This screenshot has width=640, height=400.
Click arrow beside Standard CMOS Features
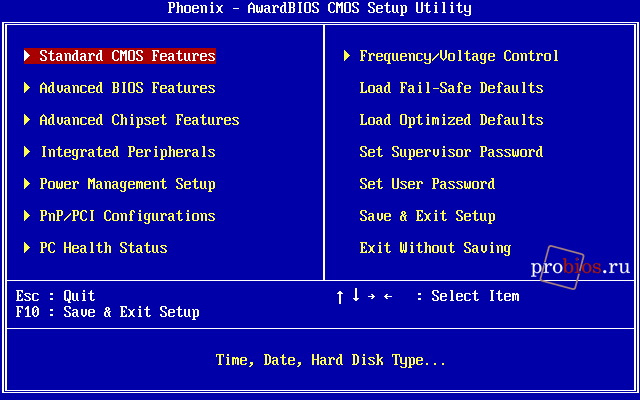27,56
